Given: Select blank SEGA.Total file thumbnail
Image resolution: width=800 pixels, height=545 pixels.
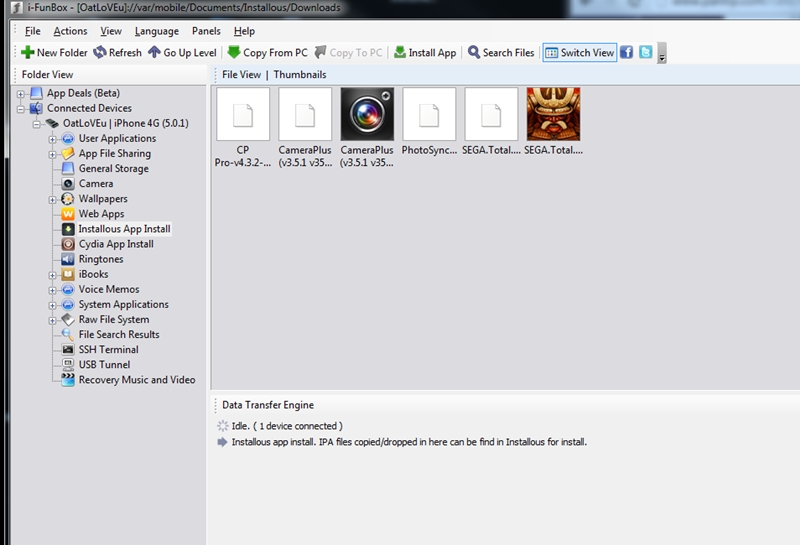Looking at the screenshot, I should (491, 114).
